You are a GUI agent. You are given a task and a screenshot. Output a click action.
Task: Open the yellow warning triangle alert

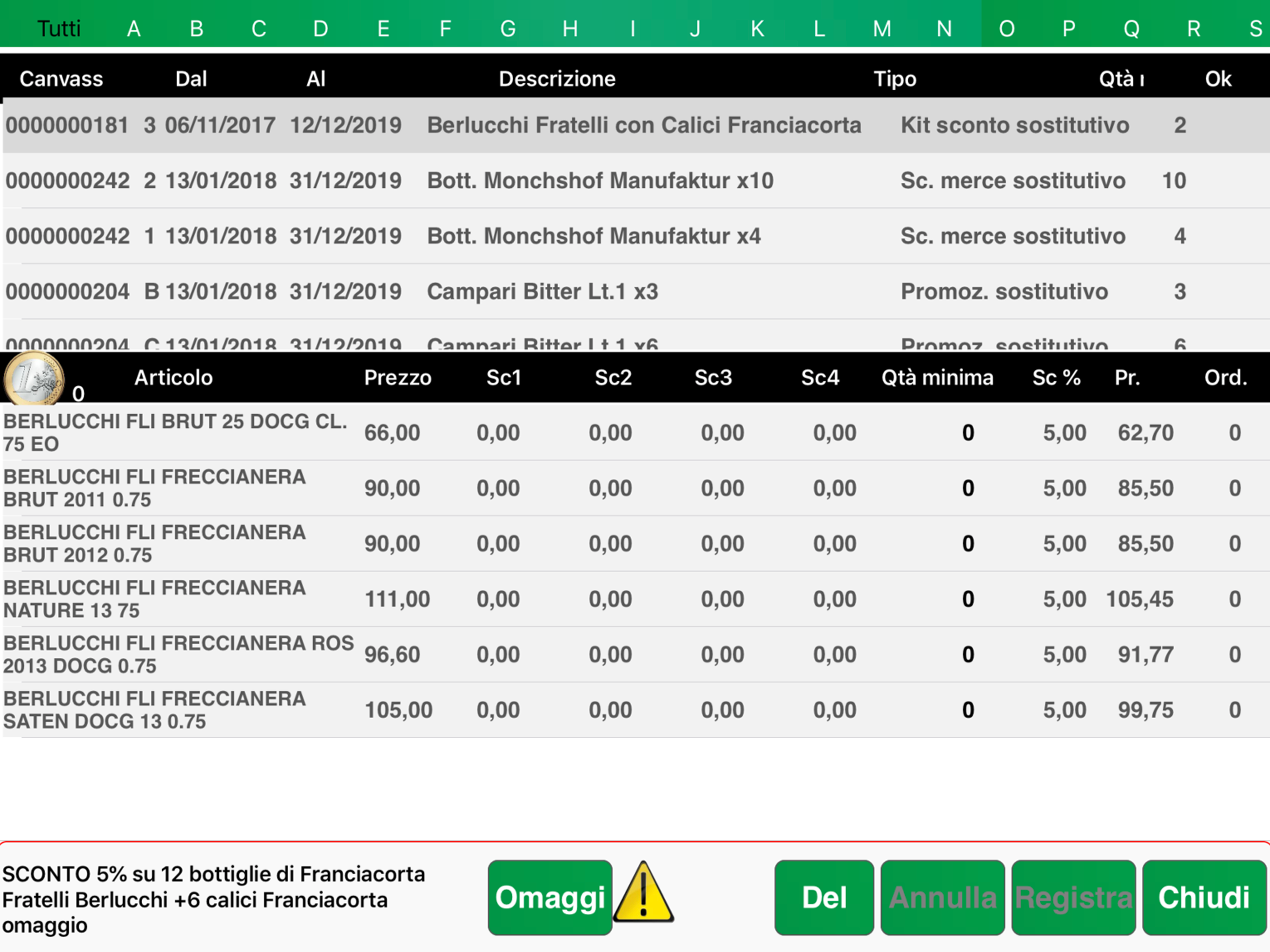(644, 892)
